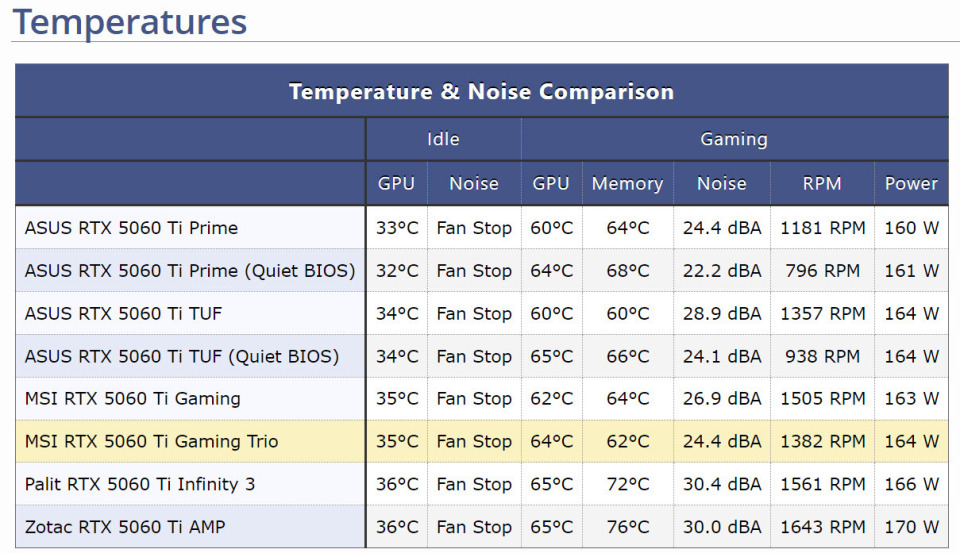Click the RPM column header
The width and height of the screenshot is (960, 553).
click(x=822, y=183)
